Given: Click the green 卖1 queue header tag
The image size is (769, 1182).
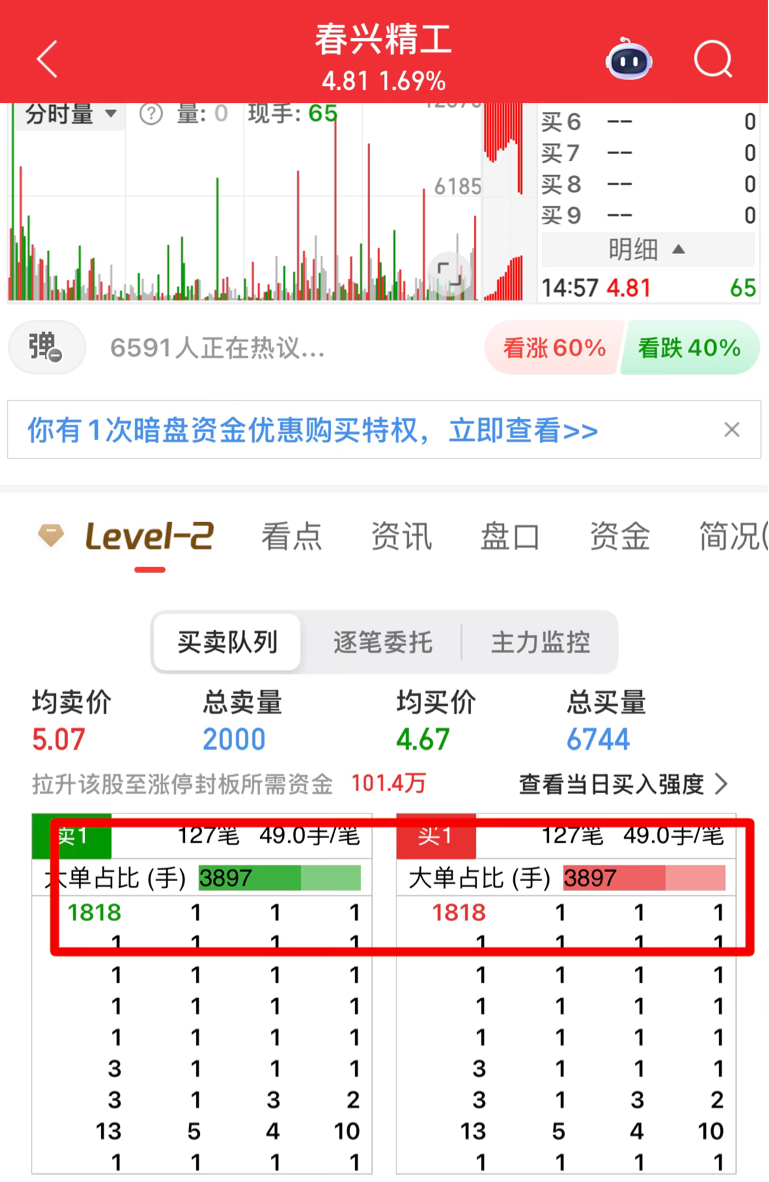Looking at the screenshot, I should [x=72, y=836].
